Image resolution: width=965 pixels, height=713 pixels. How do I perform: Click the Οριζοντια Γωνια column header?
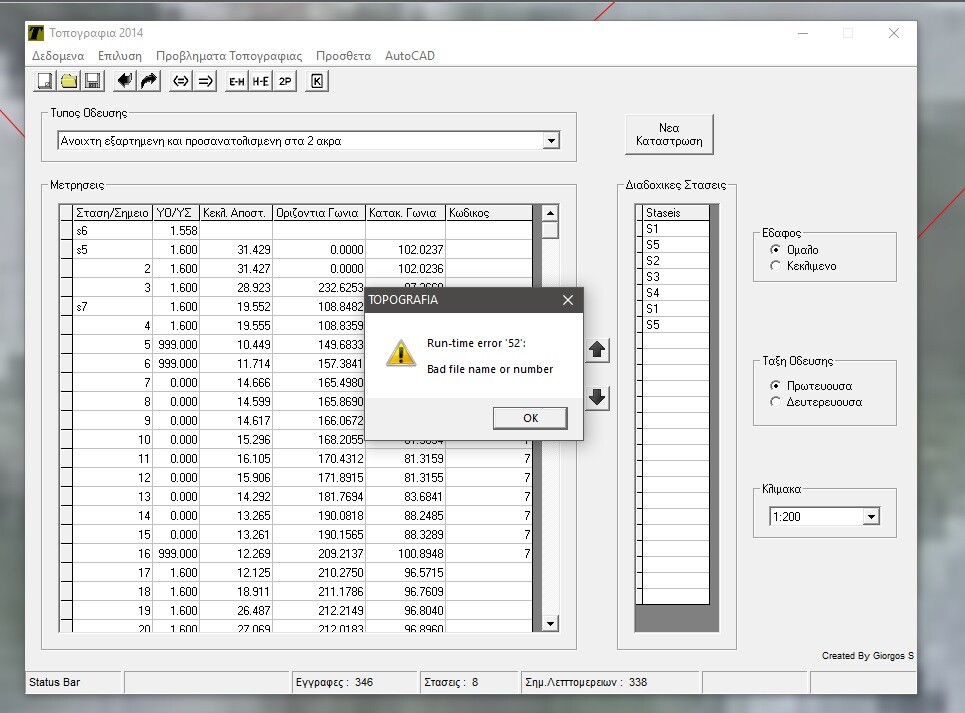(x=319, y=213)
